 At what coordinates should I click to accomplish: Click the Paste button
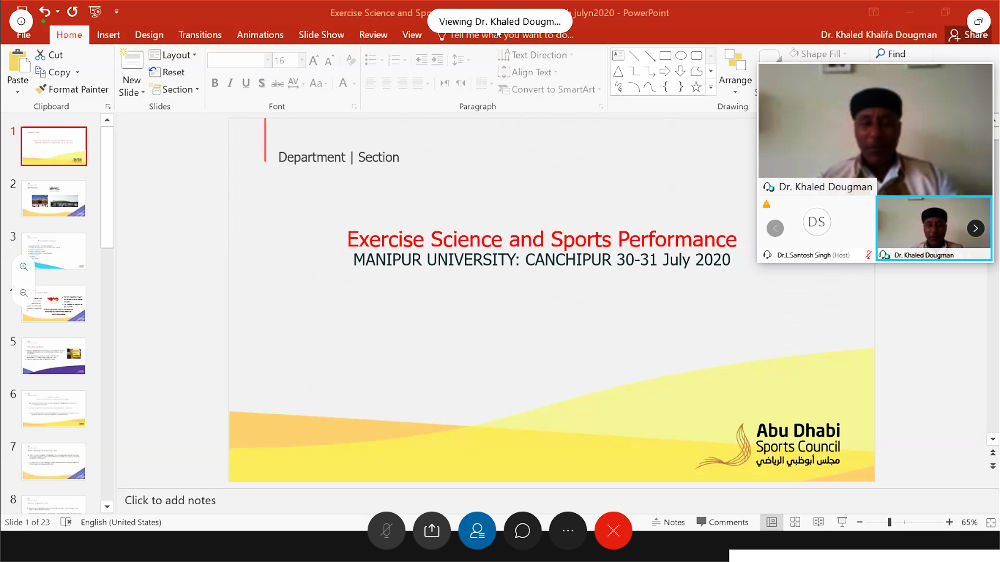click(x=17, y=71)
